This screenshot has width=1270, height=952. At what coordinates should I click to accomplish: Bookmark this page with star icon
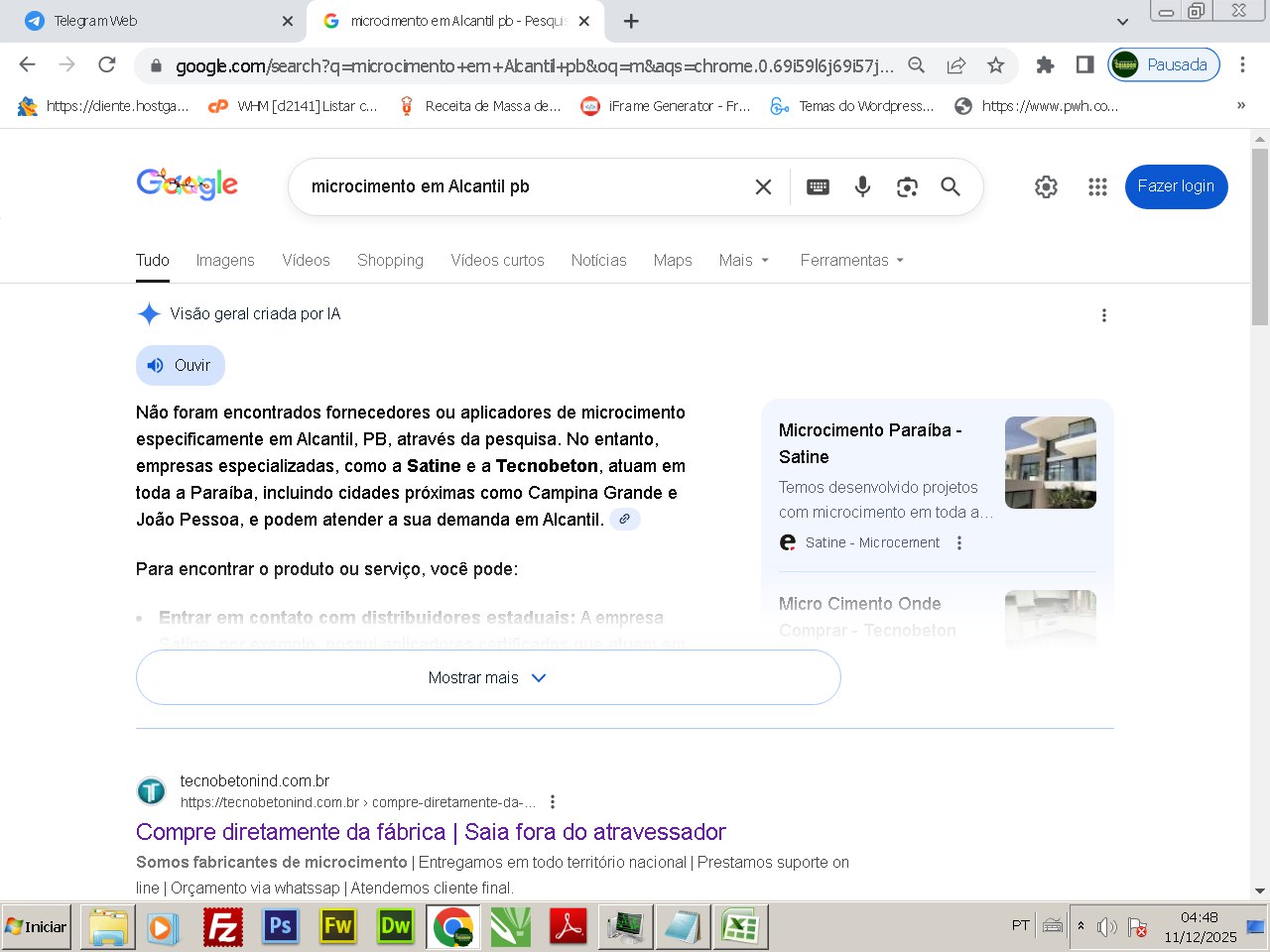pos(996,65)
